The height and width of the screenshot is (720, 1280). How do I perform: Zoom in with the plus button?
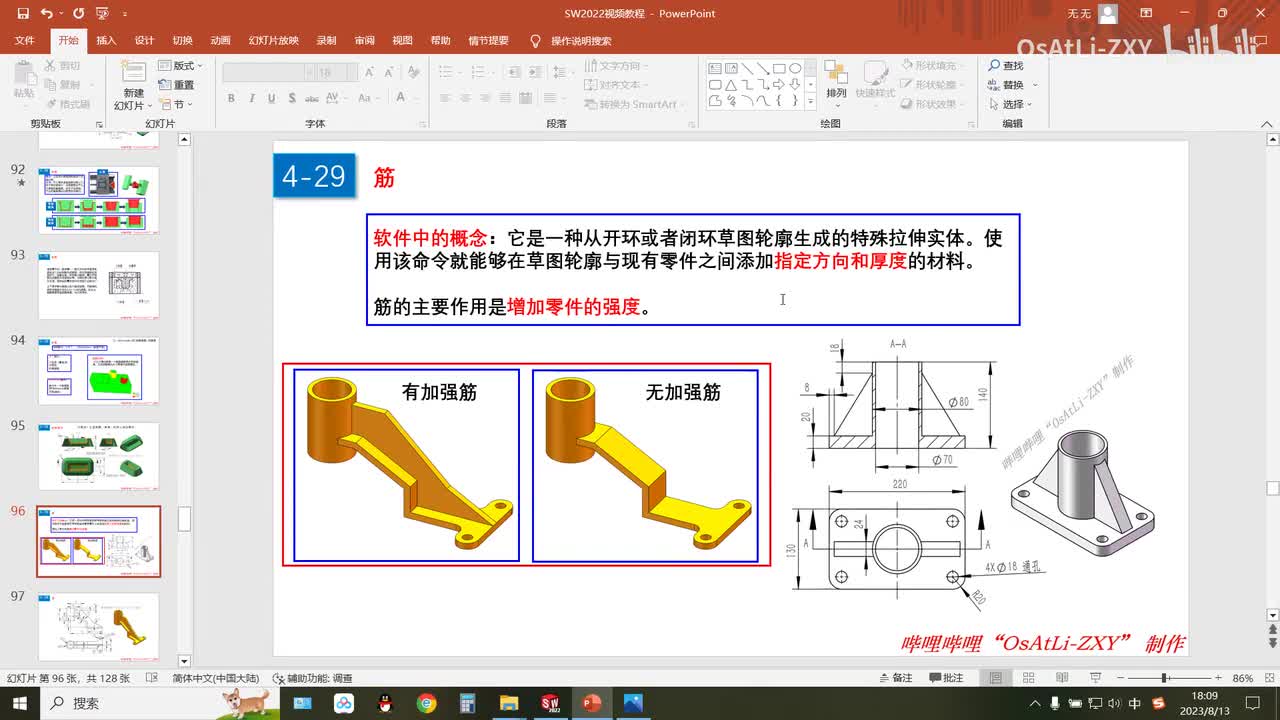(1218, 678)
